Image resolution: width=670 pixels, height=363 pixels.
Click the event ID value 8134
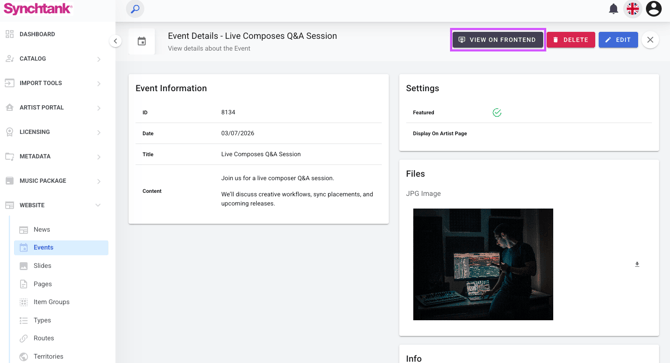pyautogui.click(x=228, y=112)
